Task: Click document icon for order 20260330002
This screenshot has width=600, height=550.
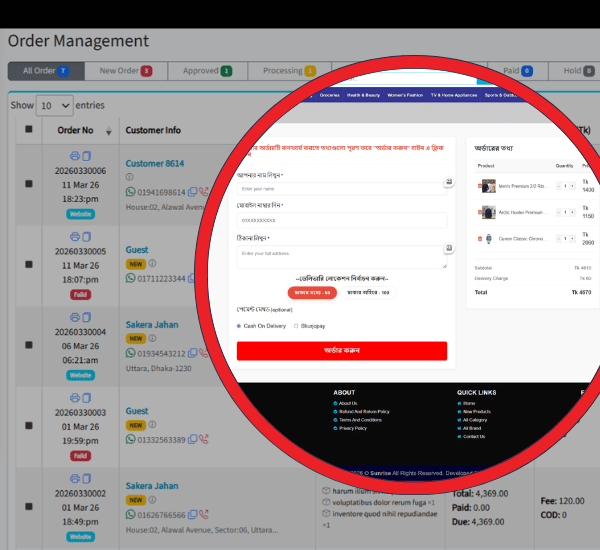Action: (87, 478)
